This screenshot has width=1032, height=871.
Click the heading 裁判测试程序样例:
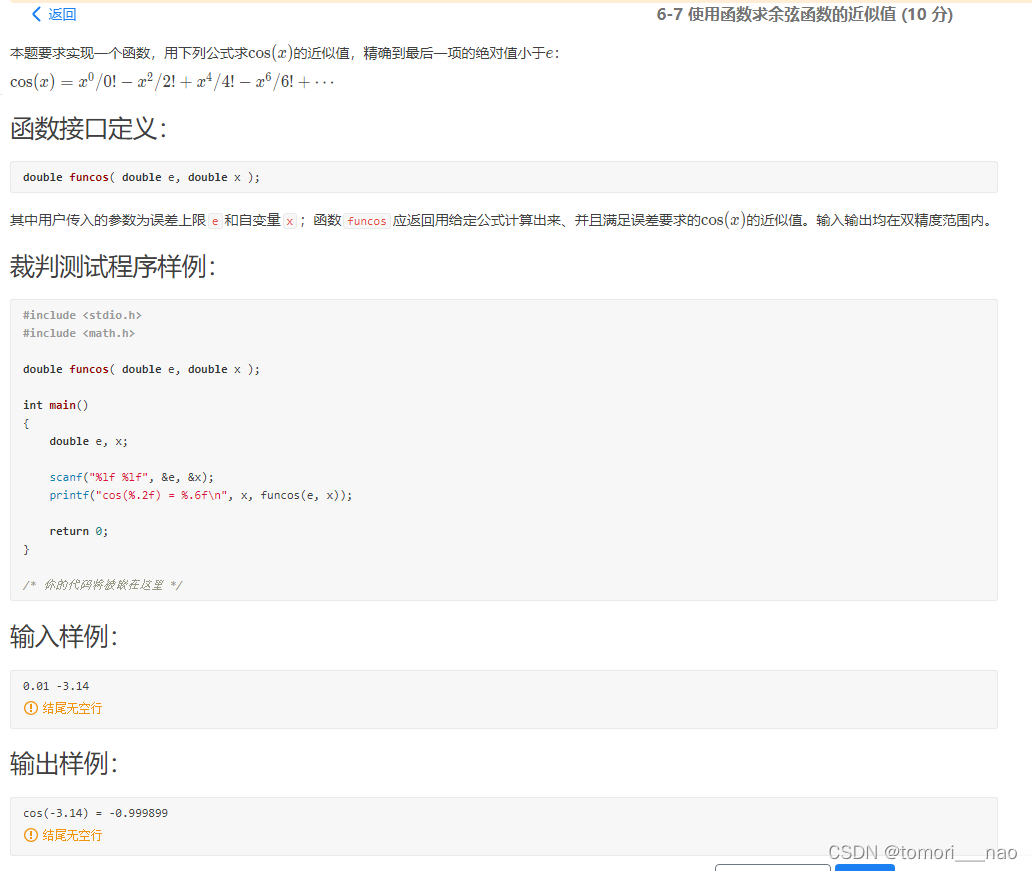[x=113, y=267]
